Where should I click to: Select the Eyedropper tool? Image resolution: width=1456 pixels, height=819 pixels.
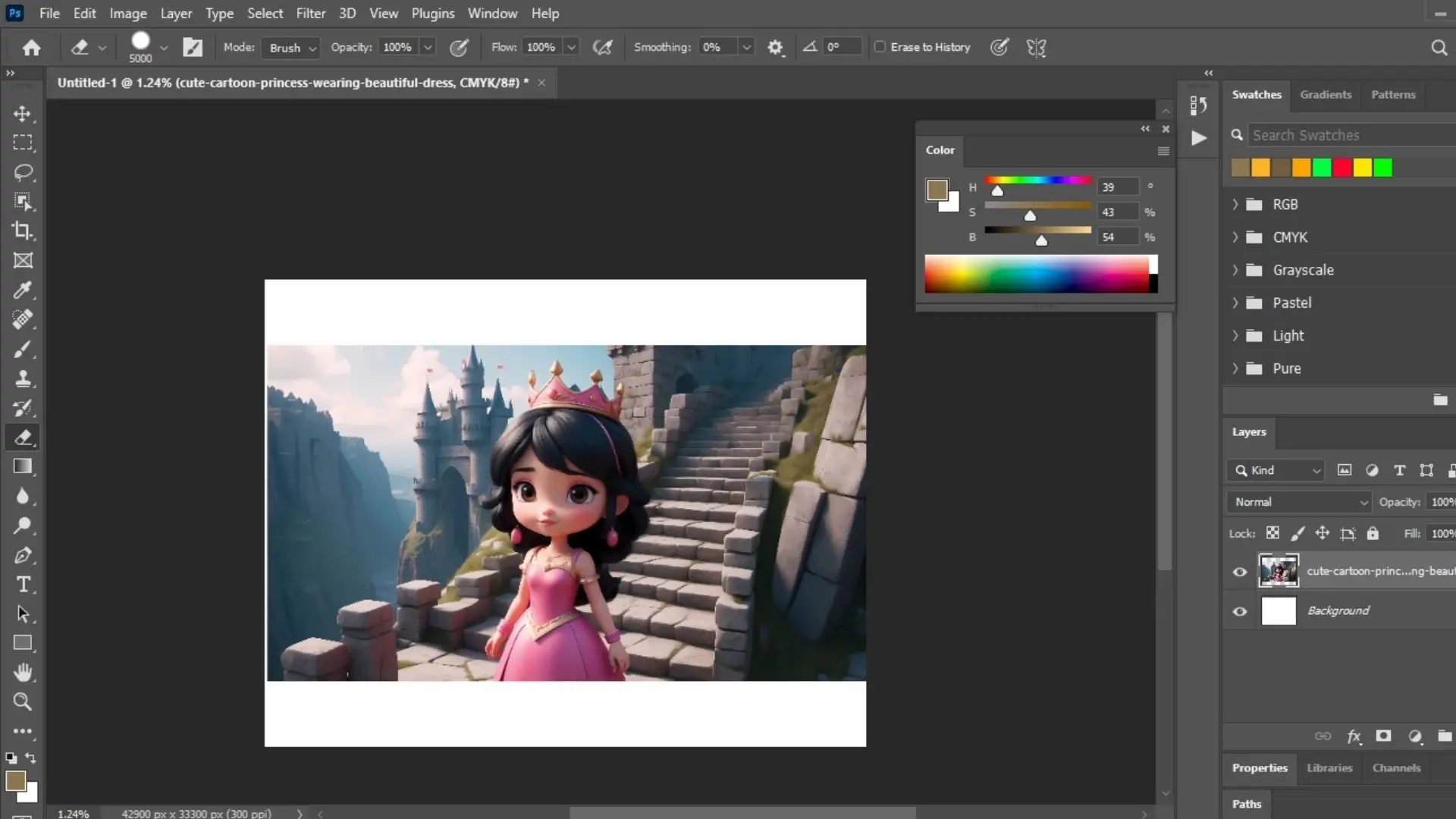[23, 290]
